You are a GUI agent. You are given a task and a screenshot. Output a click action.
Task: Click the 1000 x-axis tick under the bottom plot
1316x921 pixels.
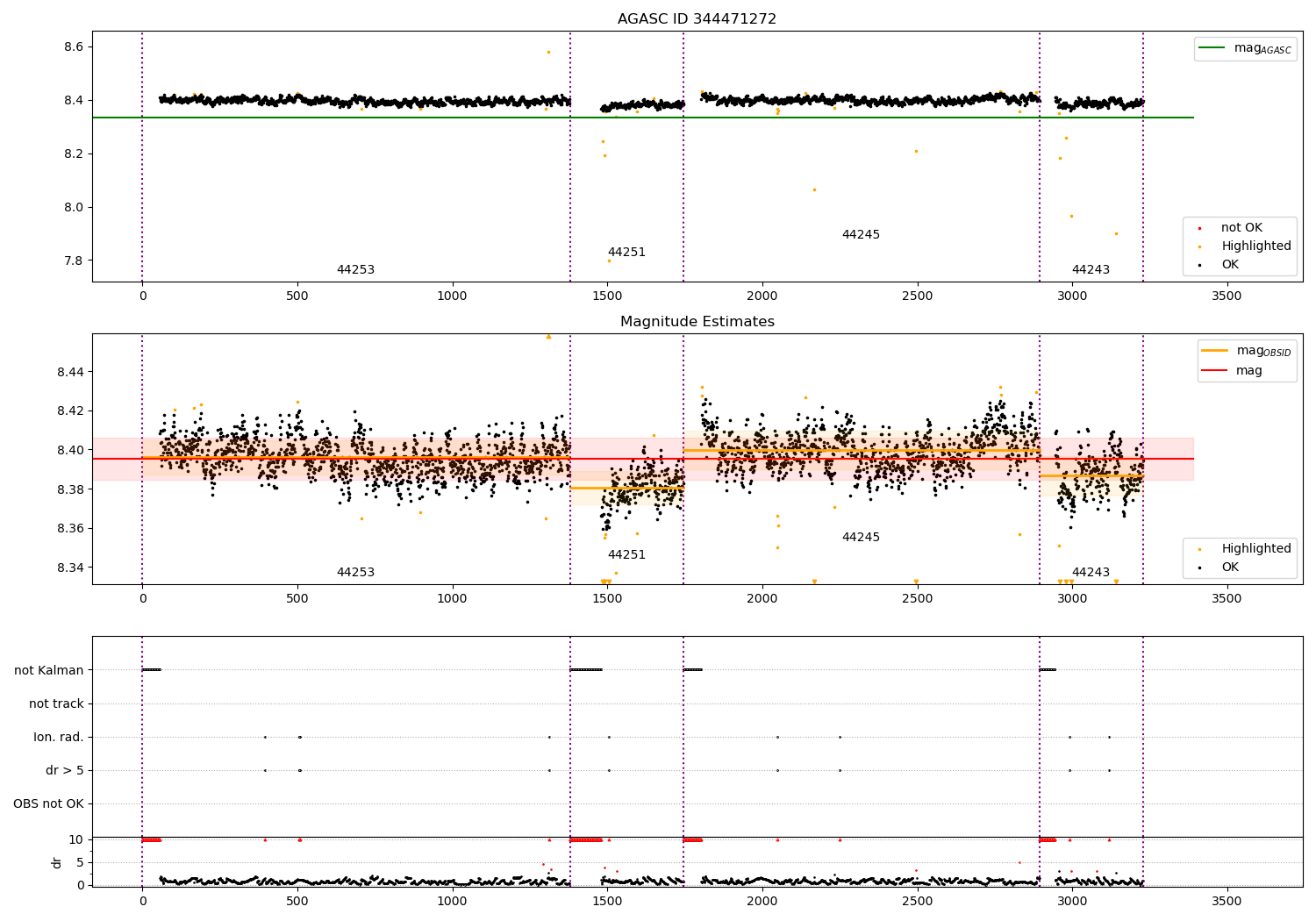[x=452, y=900]
